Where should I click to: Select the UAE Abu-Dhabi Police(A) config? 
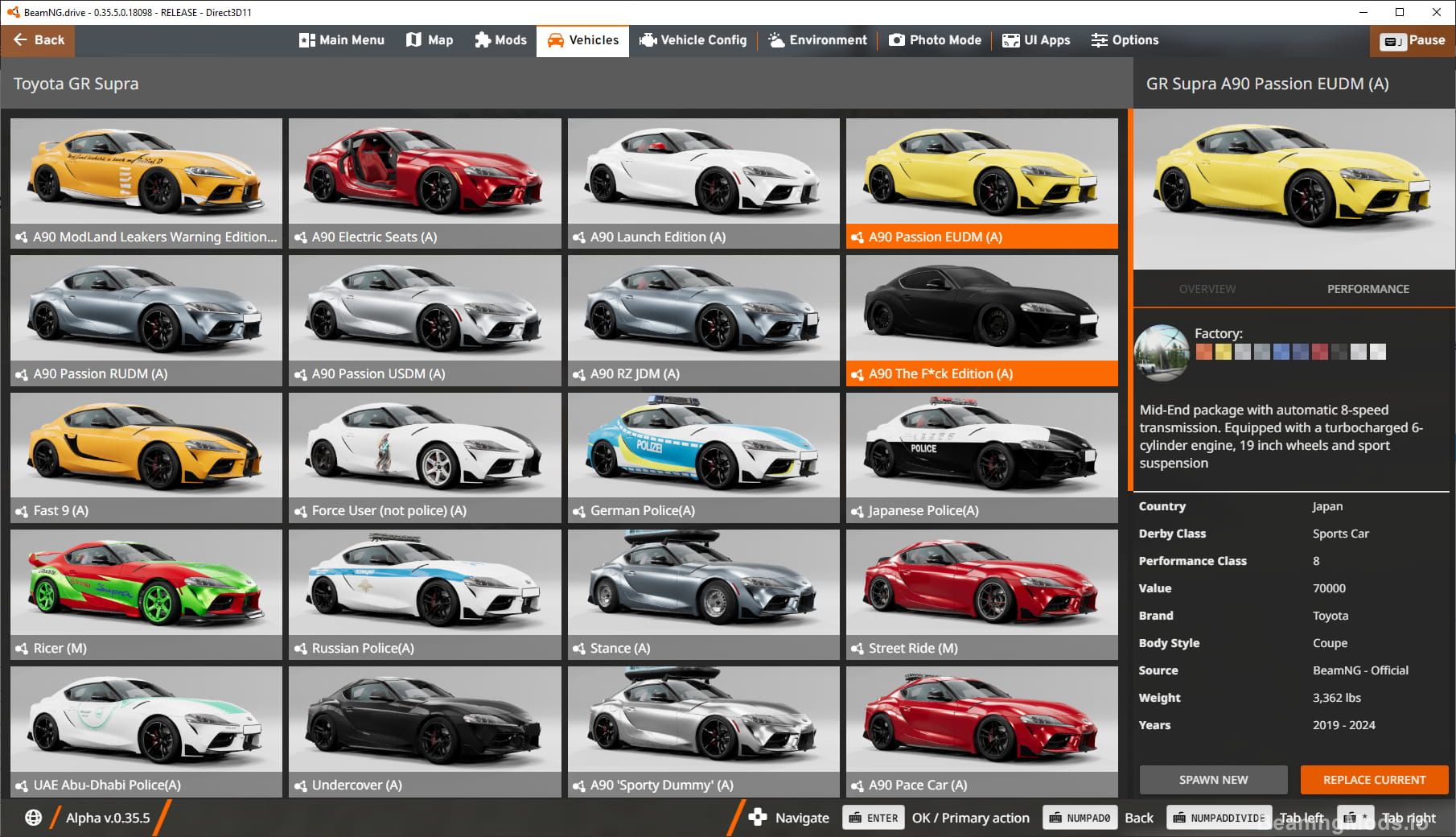click(x=146, y=731)
